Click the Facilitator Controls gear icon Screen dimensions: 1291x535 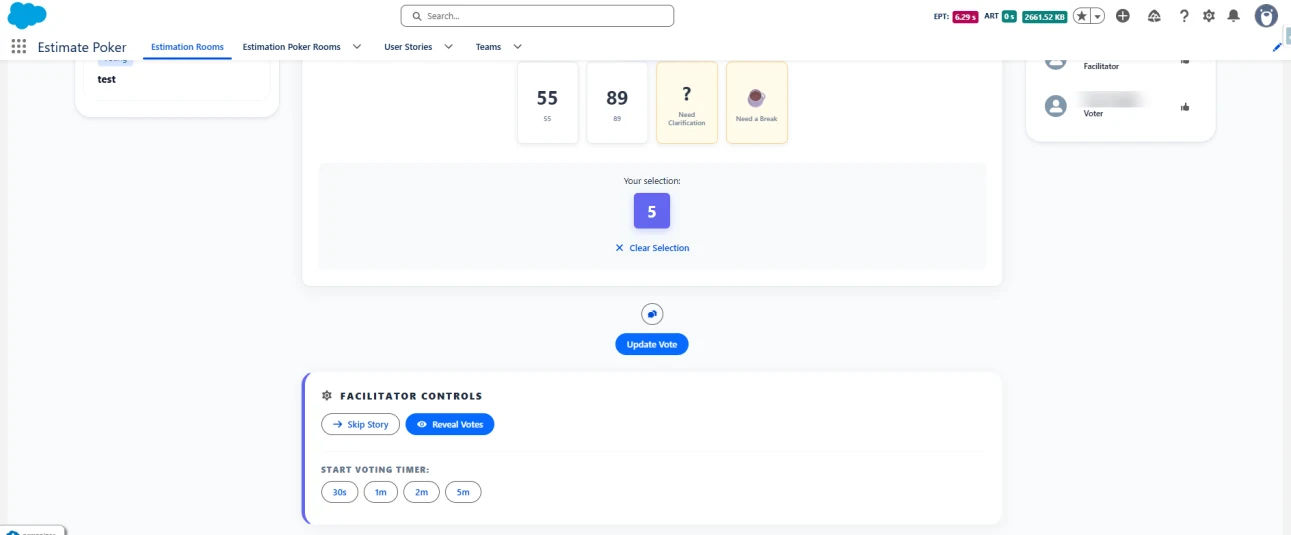click(x=327, y=396)
